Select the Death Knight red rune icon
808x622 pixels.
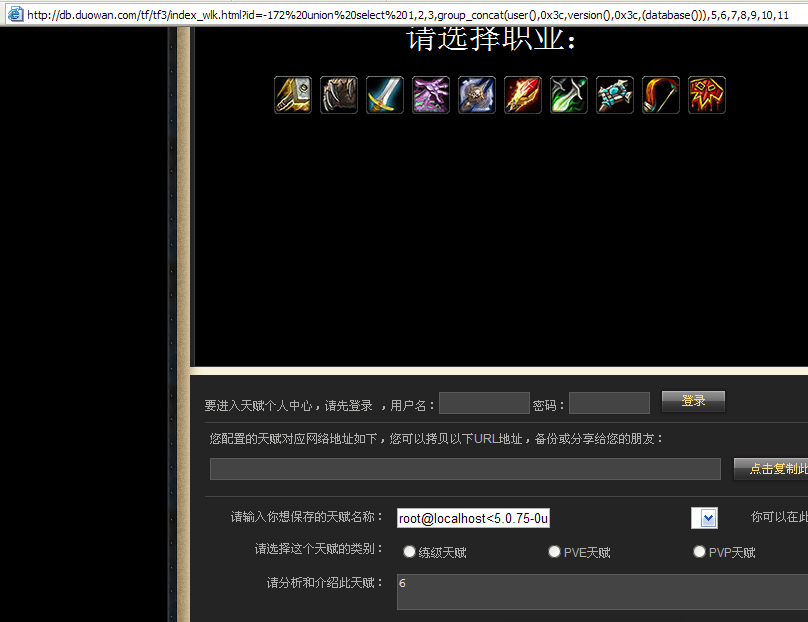click(x=706, y=95)
